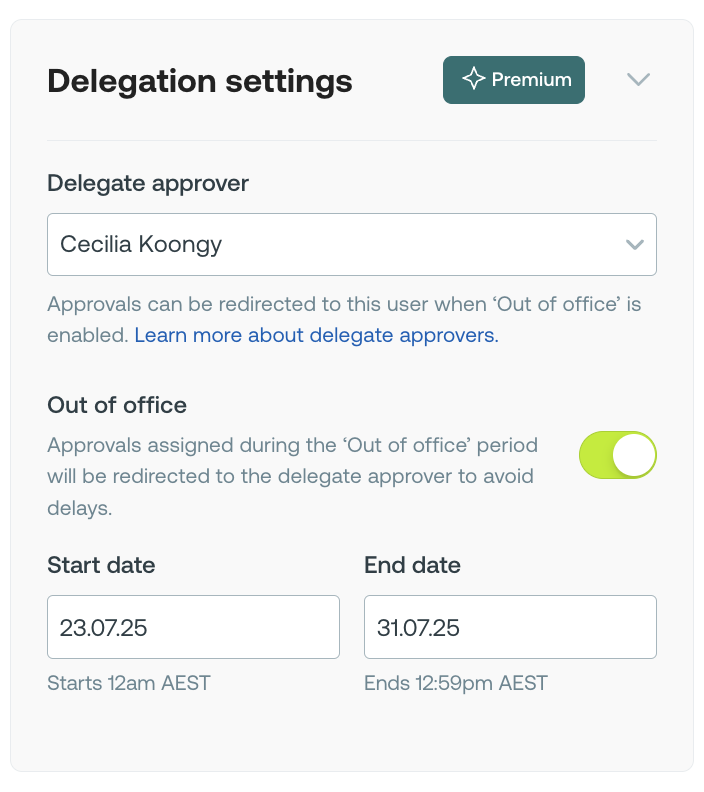Viewport: 704px width, 792px height.
Task: Click the Out of office description paragraph
Action: tap(292, 476)
